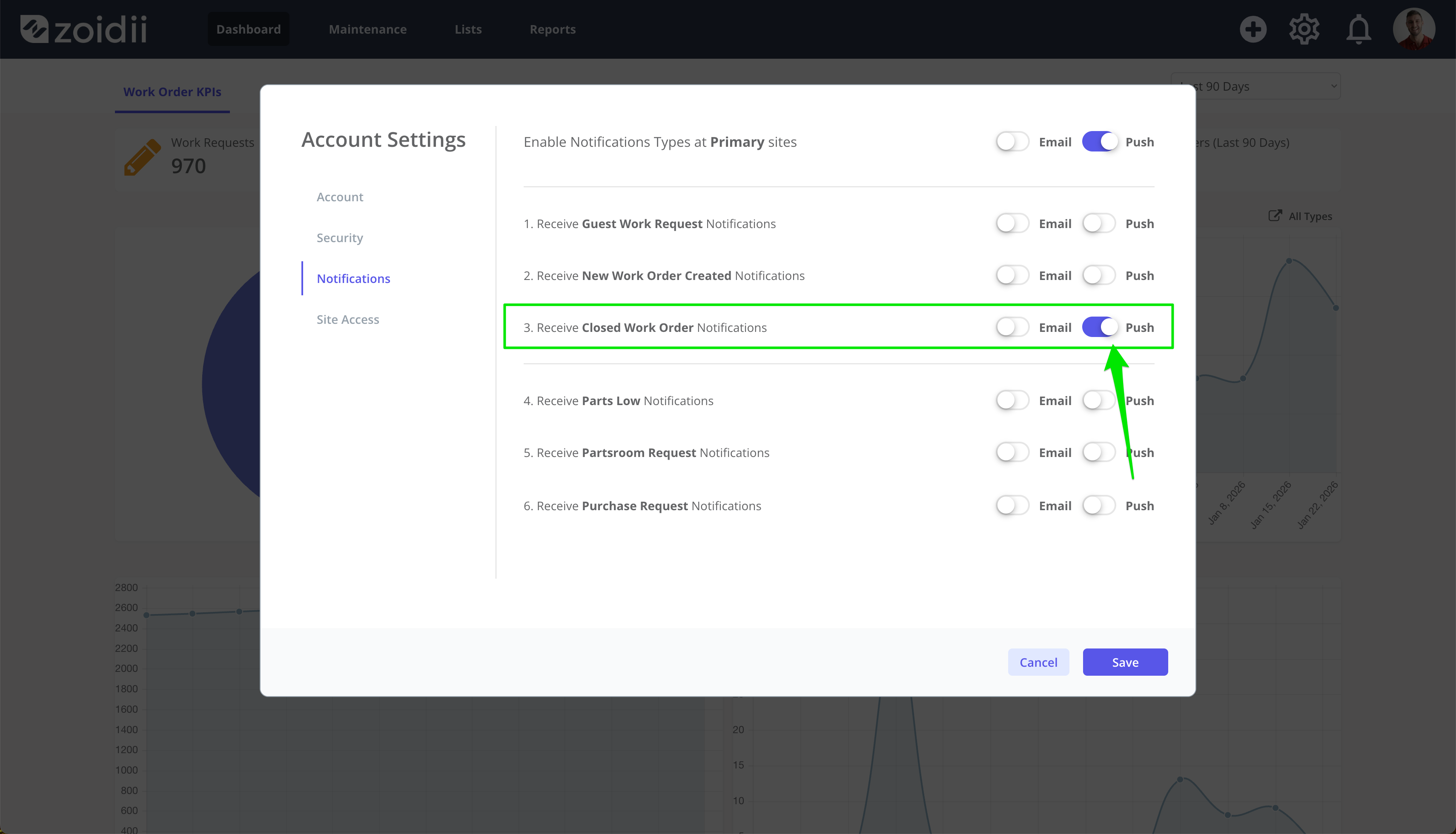Open the plus add-new icon
The width and height of the screenshot is (1456, 834).
1253,29
